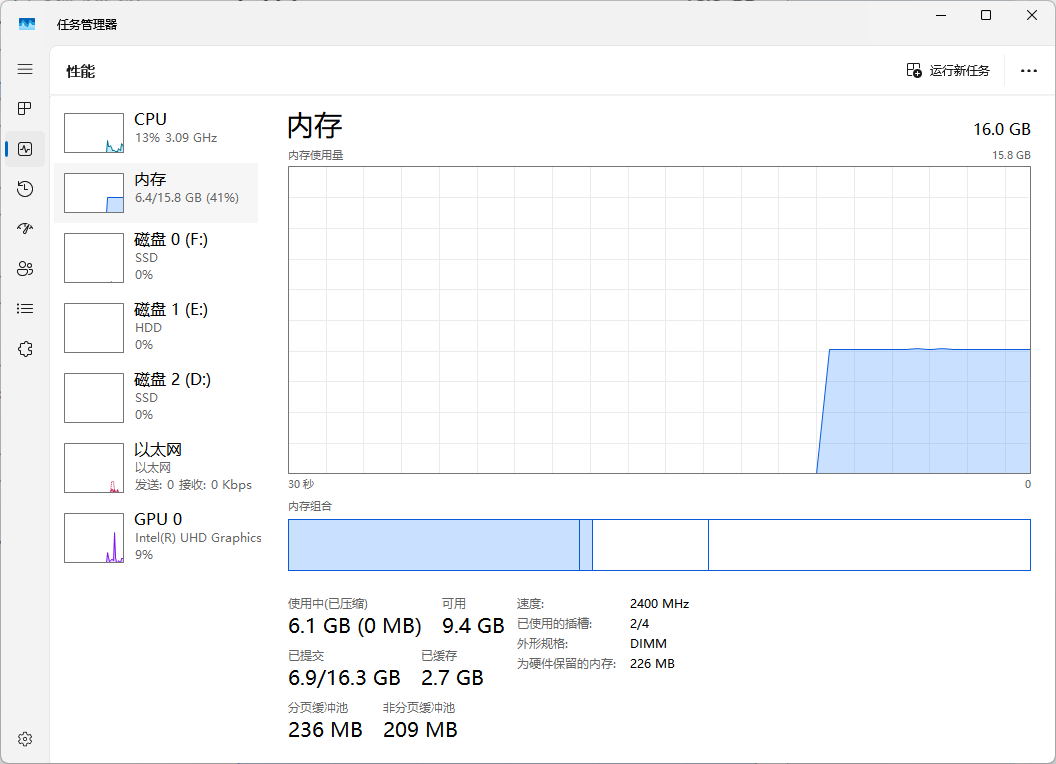Click the 内存组合 composition bar
This screenshot has width=1056, height=764.
pyautogui.click(x=658, y=545)
